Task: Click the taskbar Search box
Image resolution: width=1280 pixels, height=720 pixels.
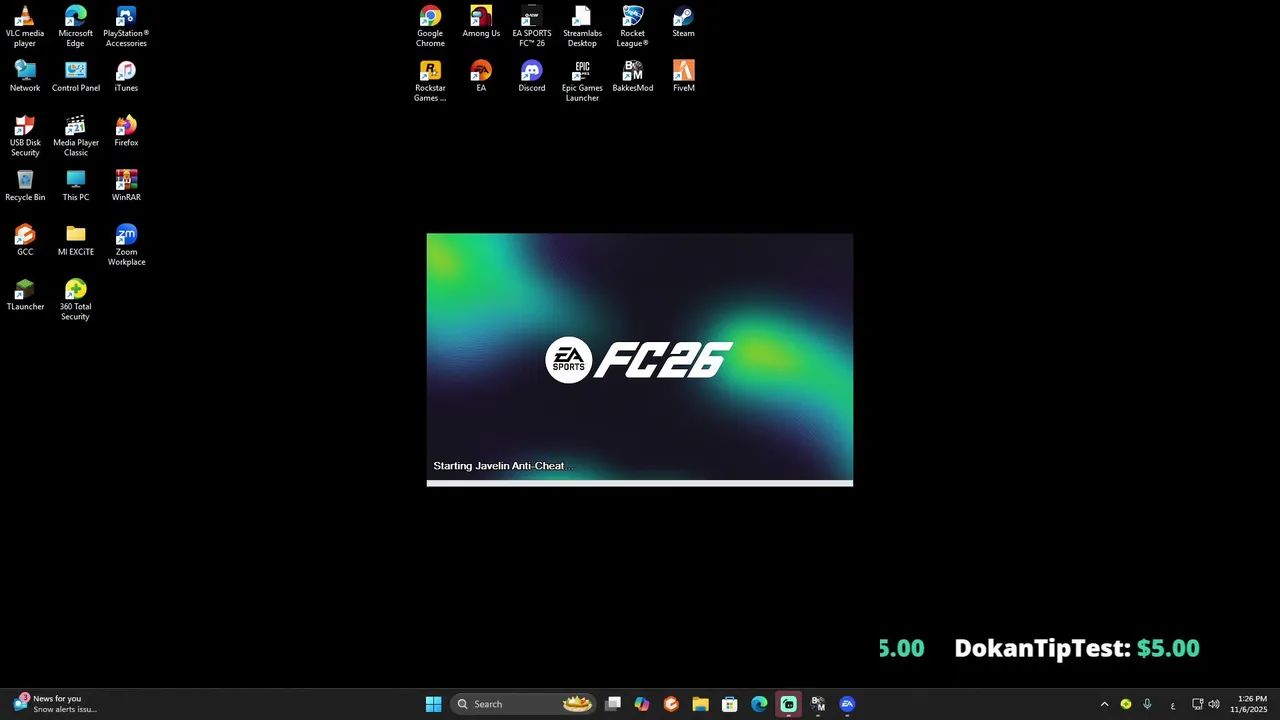Action: coord(524,704)
